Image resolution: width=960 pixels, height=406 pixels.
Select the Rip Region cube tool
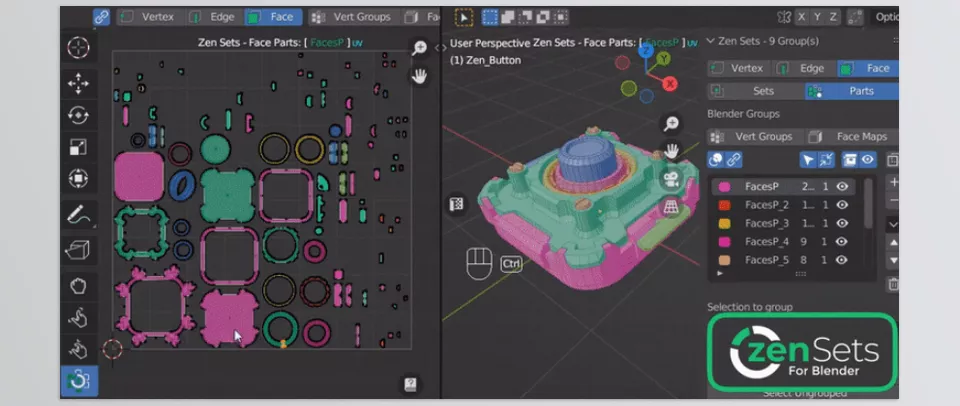pos(78,249)
